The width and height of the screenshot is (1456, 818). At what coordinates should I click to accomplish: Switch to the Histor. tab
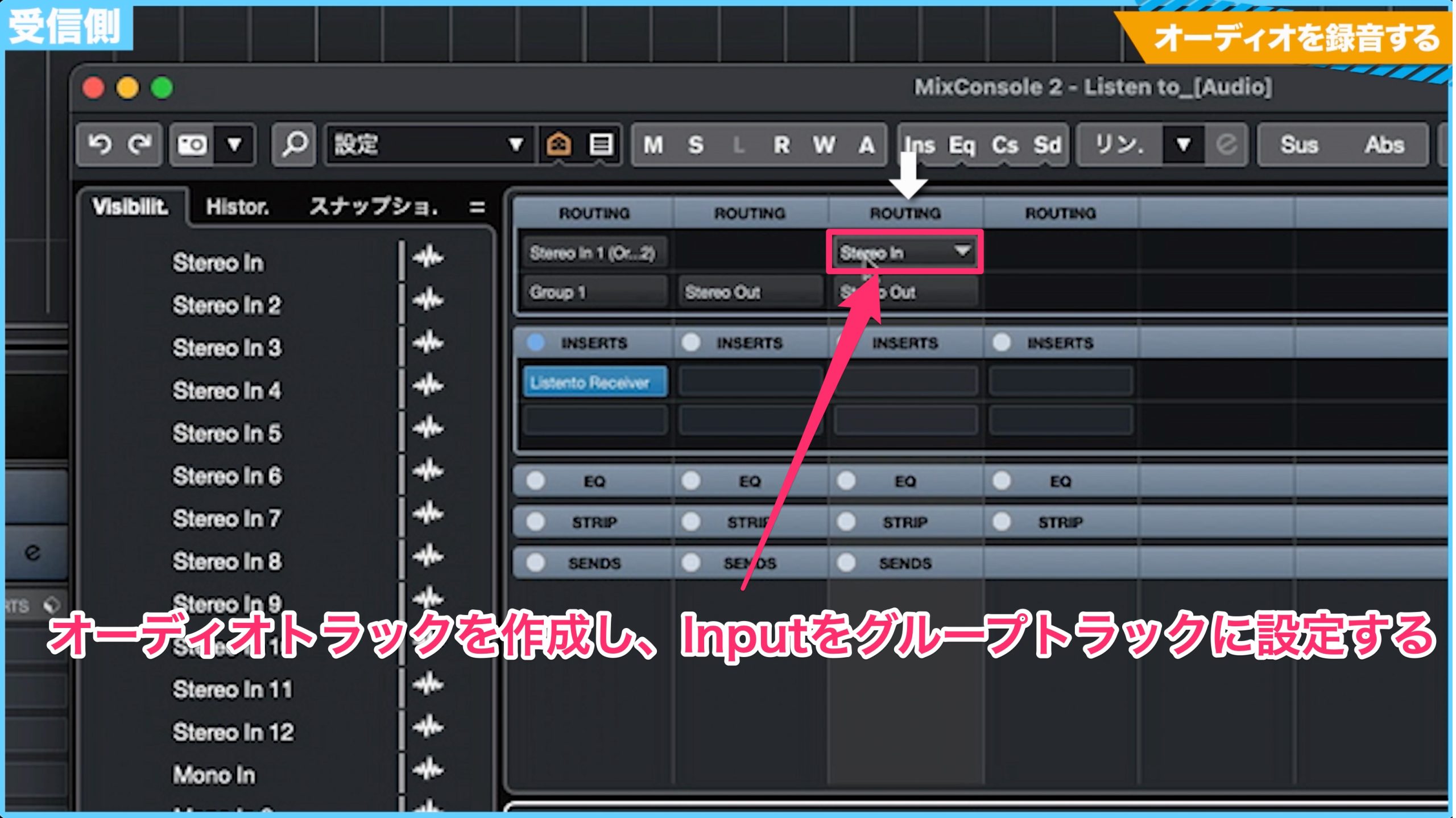pyautogui.click(x=238, y=207)
